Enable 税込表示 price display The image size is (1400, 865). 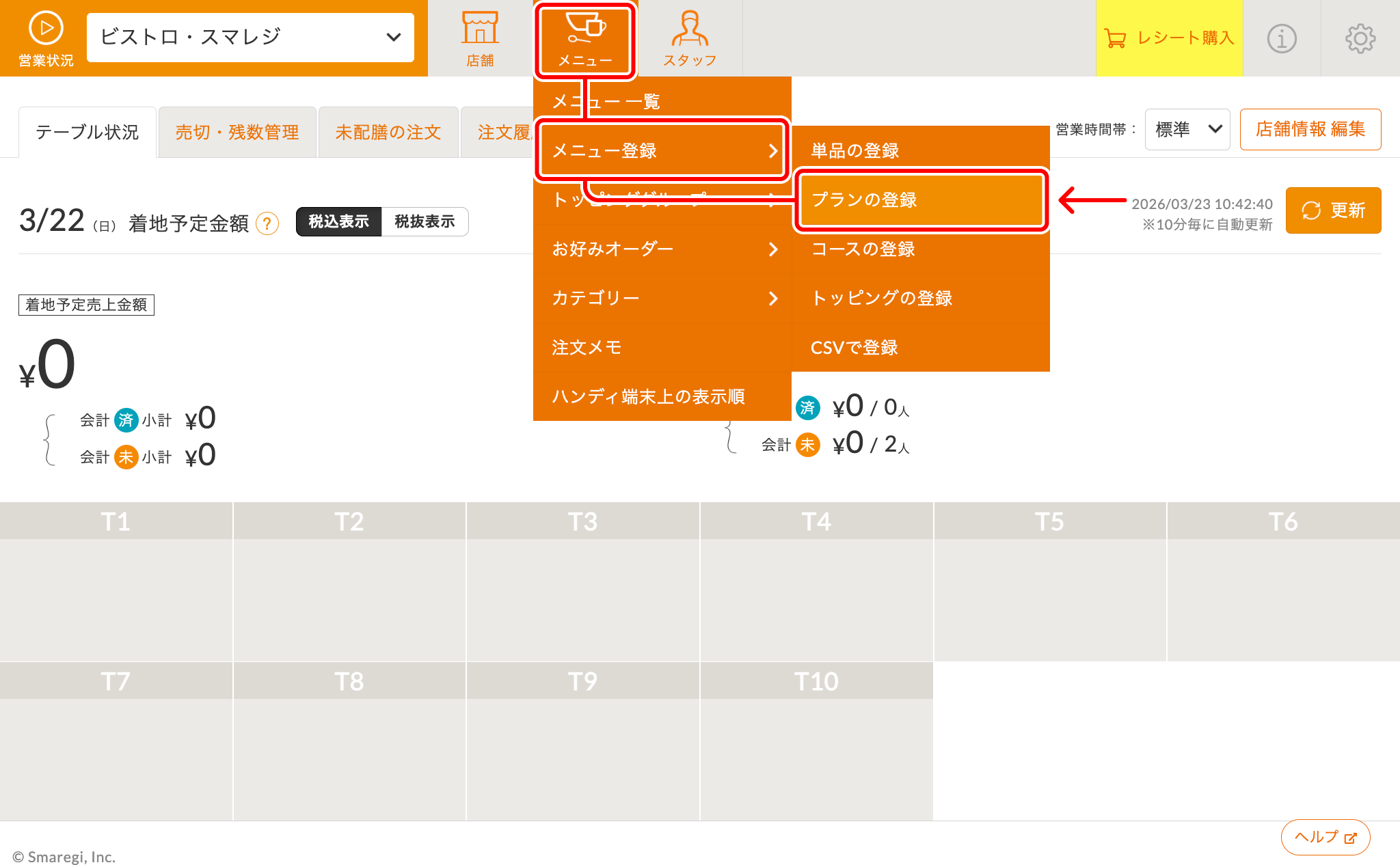click(x=338, y=221)
